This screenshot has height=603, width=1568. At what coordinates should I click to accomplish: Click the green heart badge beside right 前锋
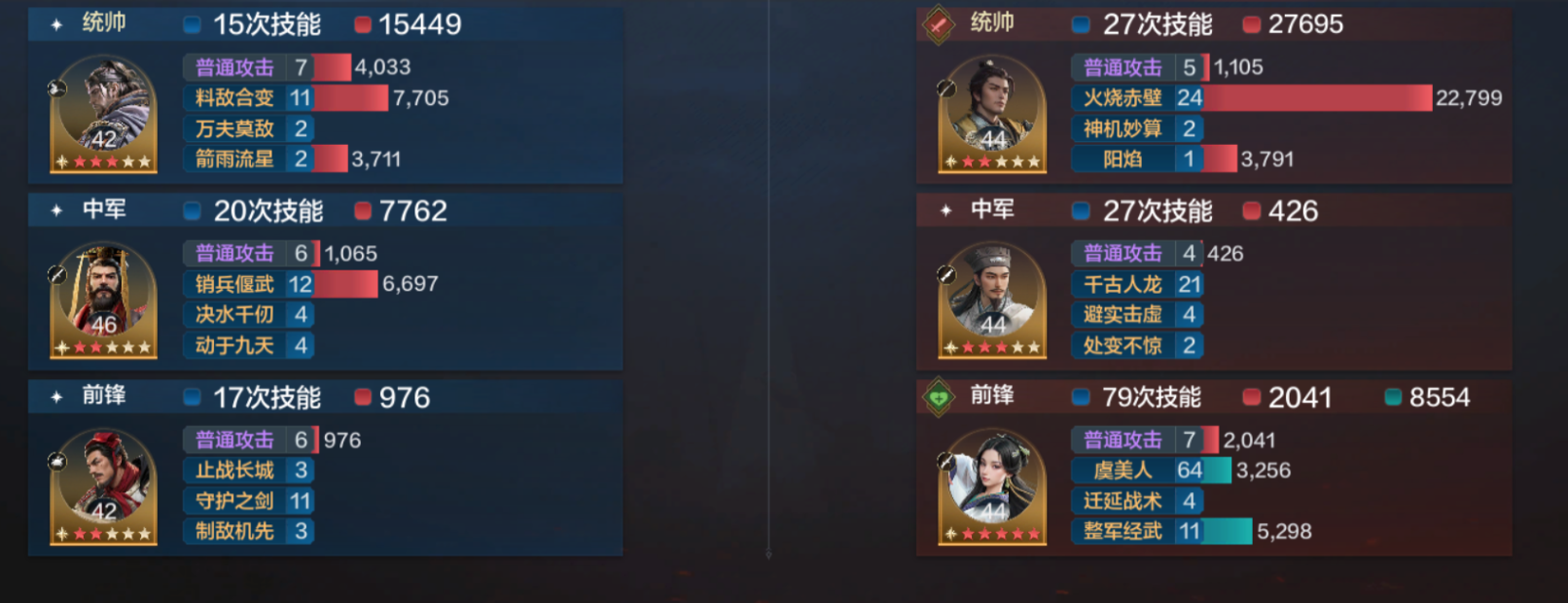(938, 397)
